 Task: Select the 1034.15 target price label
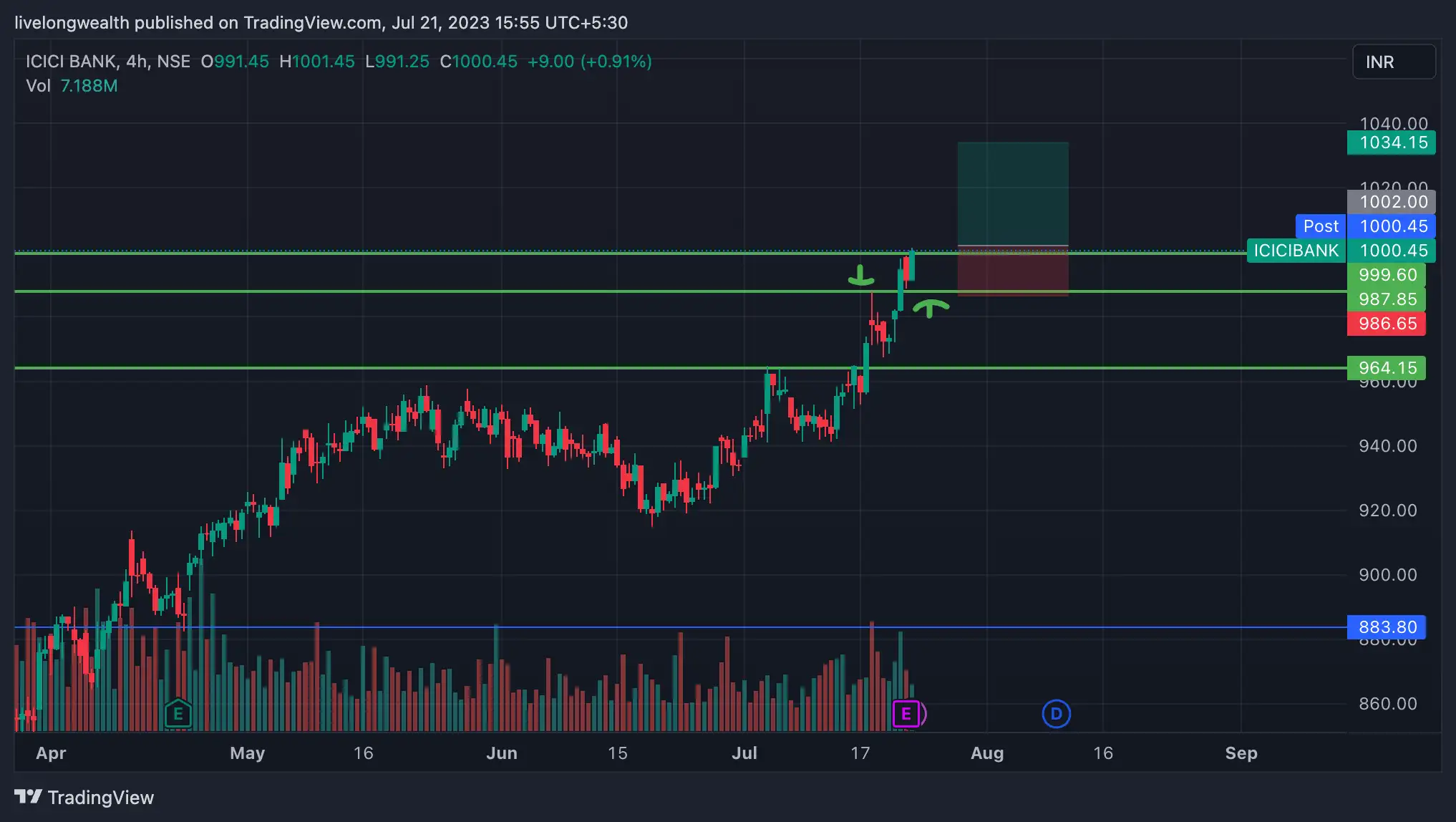tap(1390, 142)
